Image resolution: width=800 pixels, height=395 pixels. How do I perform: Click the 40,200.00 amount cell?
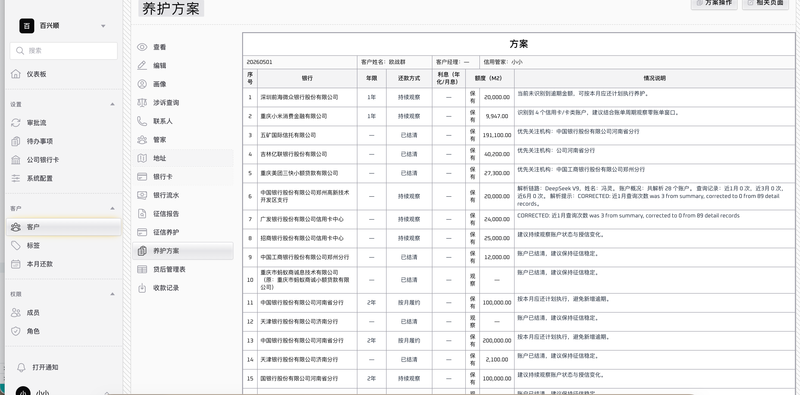pyautogui.click(x=496, y=154)
